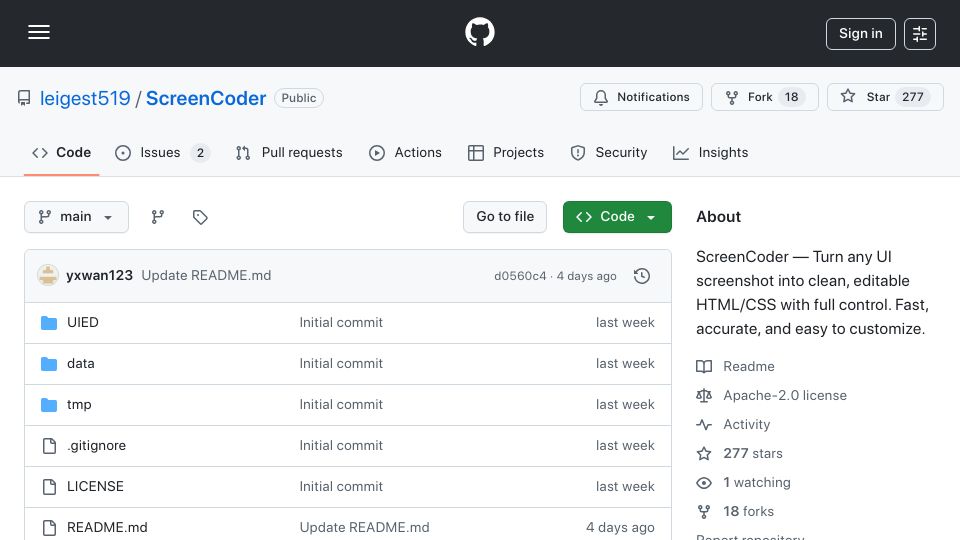Viewport: 960px width, 540px height.
Task: View tags via the tag icon
Action: 200,217
